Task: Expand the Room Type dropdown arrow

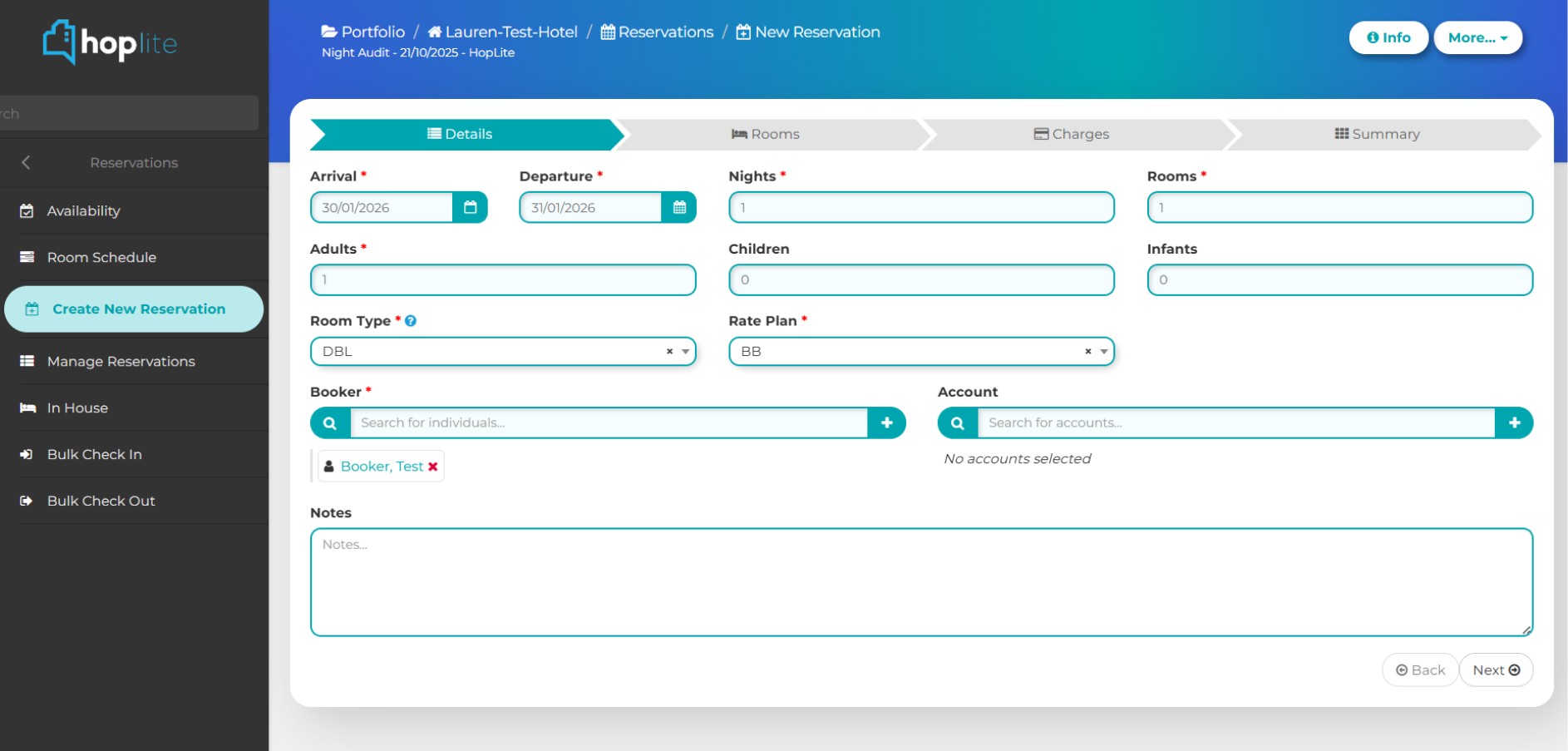Action: pos(686,352)
